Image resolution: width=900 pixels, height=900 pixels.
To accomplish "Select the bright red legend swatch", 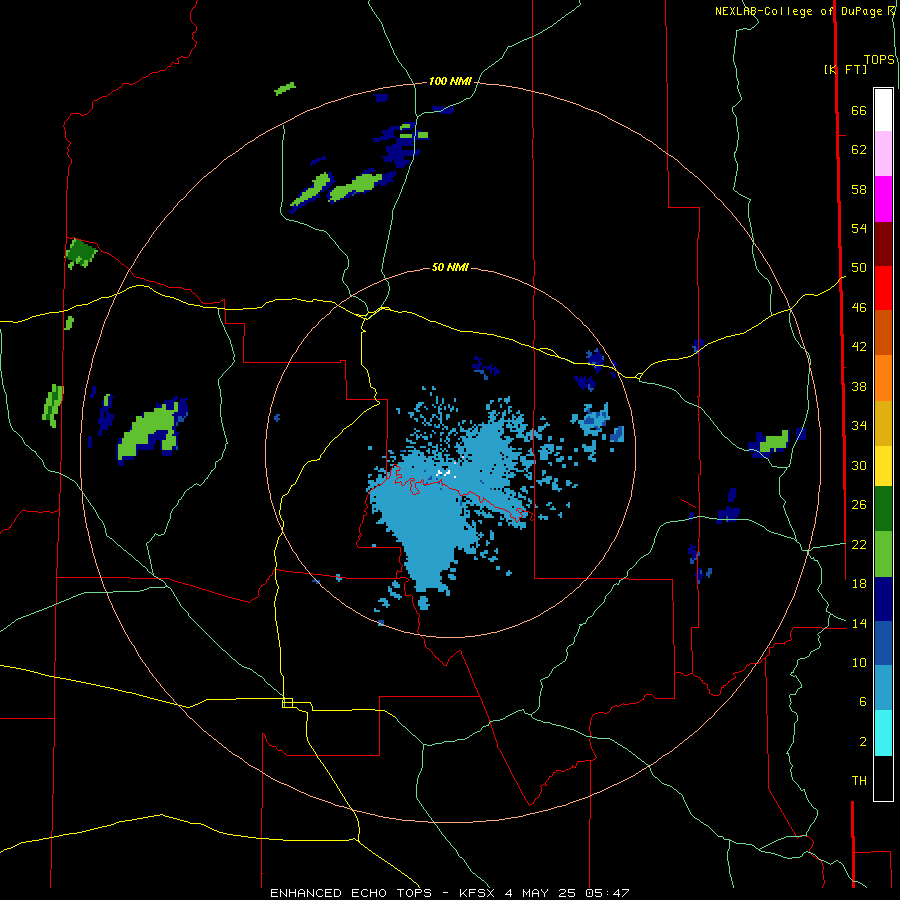I will (883, 288).
